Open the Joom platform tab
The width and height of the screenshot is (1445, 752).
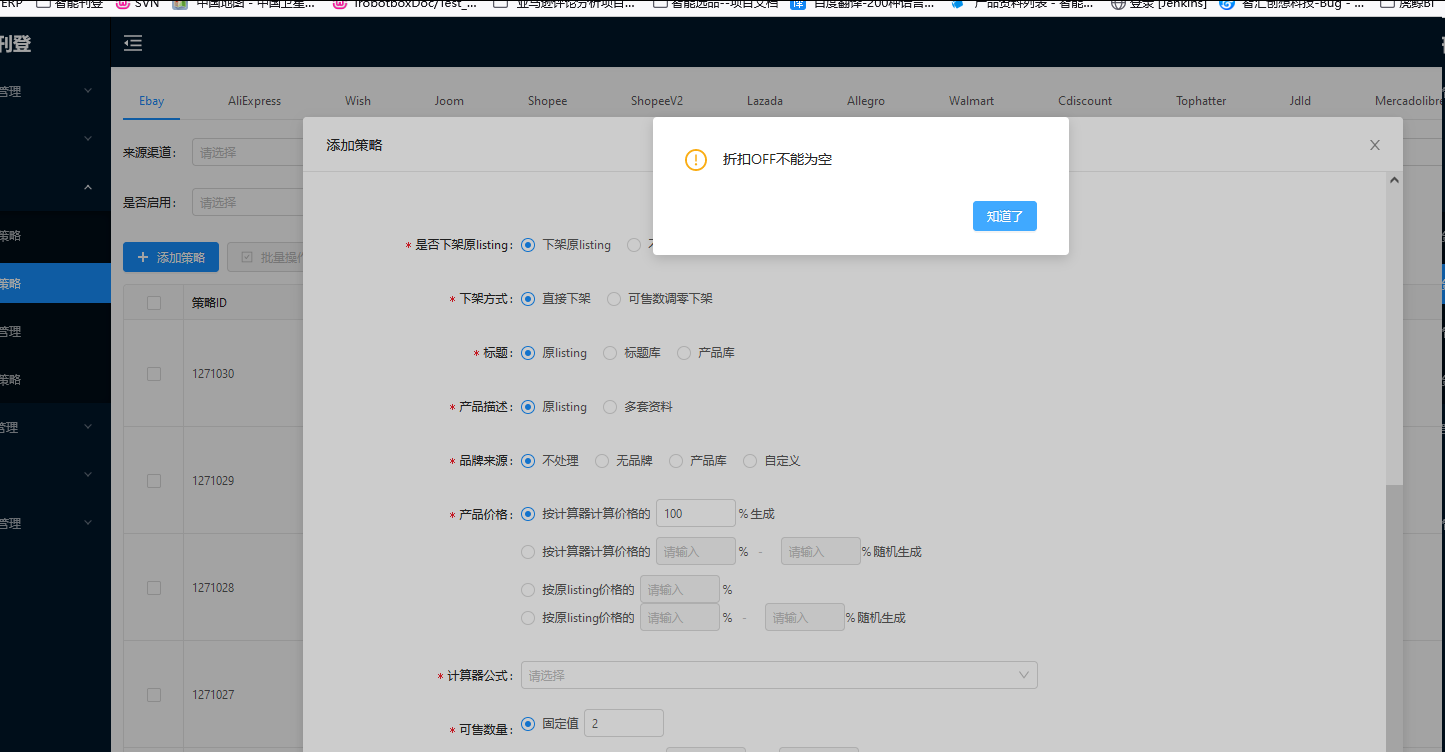point(449,101)
